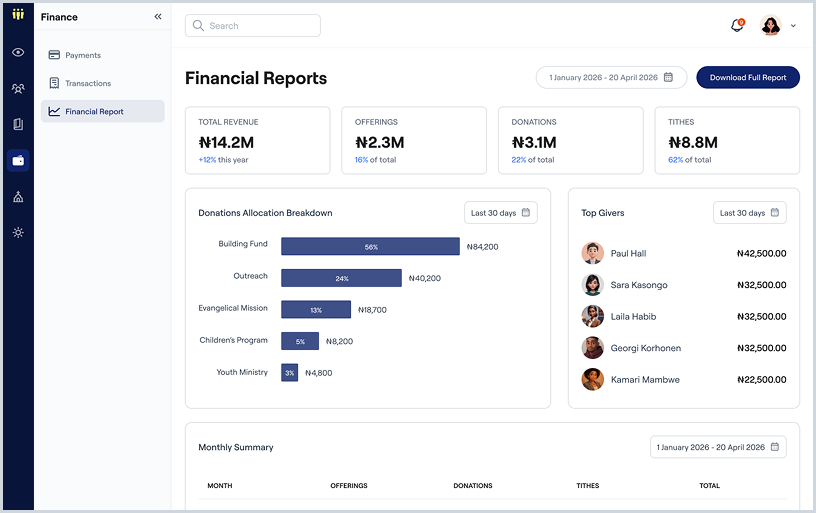The width and height of the screenshot is (816, 513).
Task: Click Laila Habib's avatar
Action: click(x=593, y=316)
